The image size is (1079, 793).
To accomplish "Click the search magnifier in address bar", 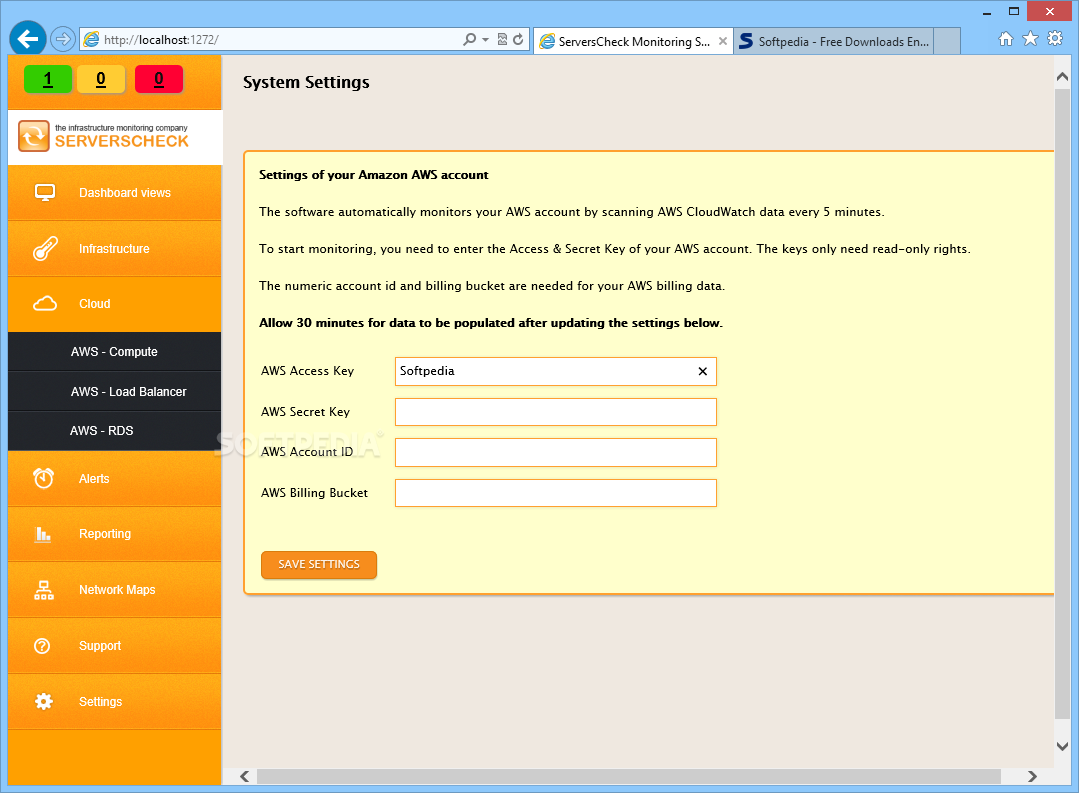I will tap(469, 40).
